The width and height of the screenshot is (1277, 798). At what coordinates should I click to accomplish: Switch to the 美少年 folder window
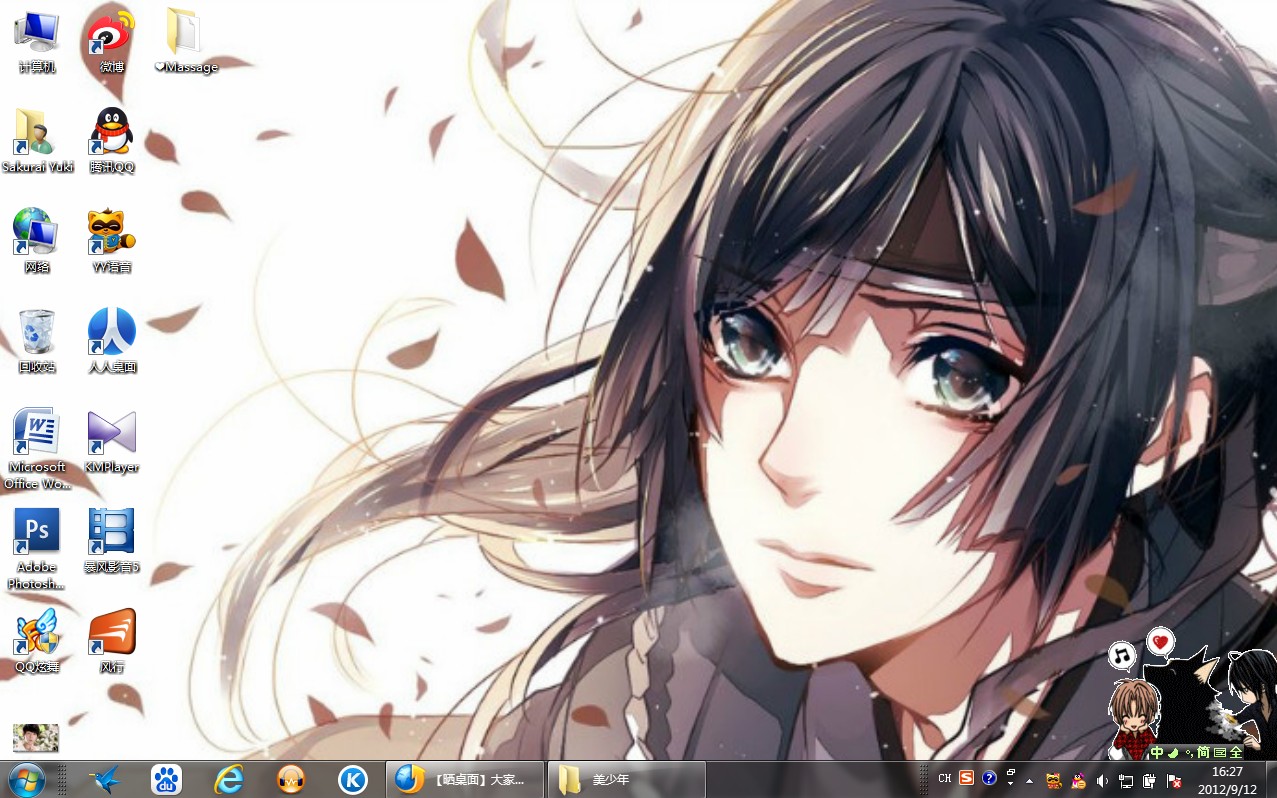tap(627, 779)
